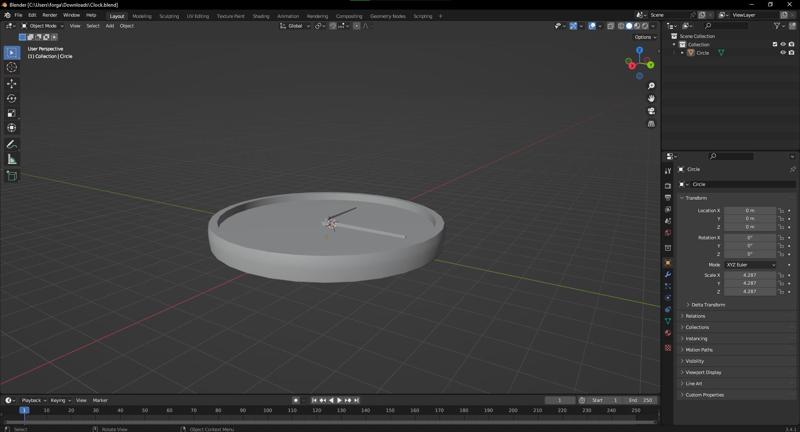This screenshot has width=800, height=432.
Task: Select the Scale tool
Action: coord(12,113)
